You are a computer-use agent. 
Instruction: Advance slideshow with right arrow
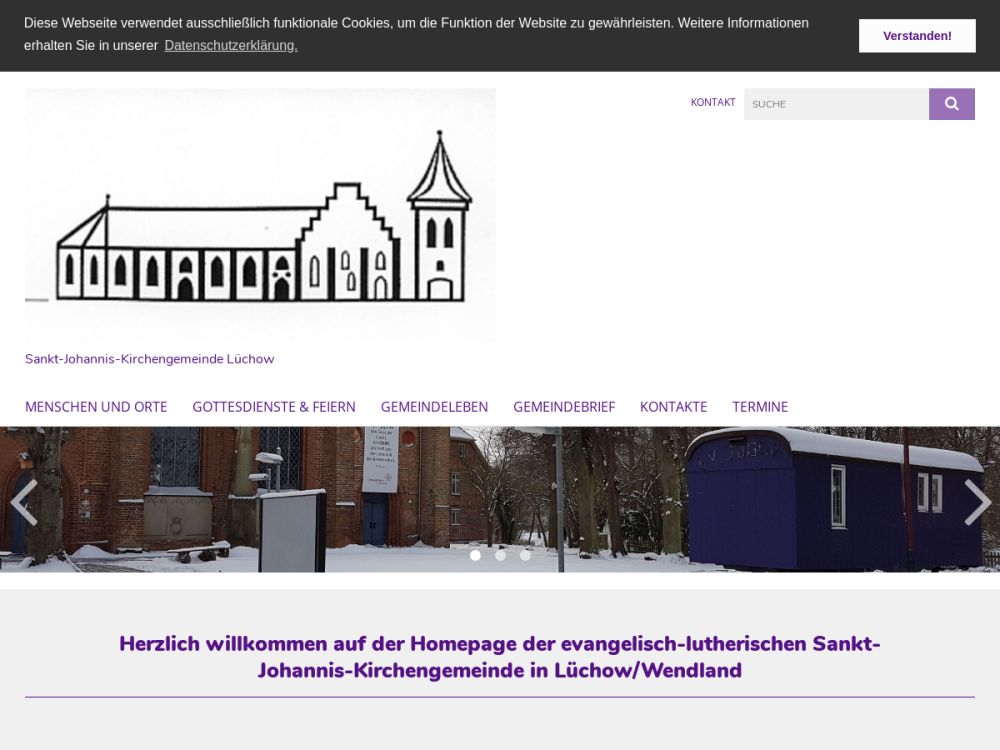[977, 502]
